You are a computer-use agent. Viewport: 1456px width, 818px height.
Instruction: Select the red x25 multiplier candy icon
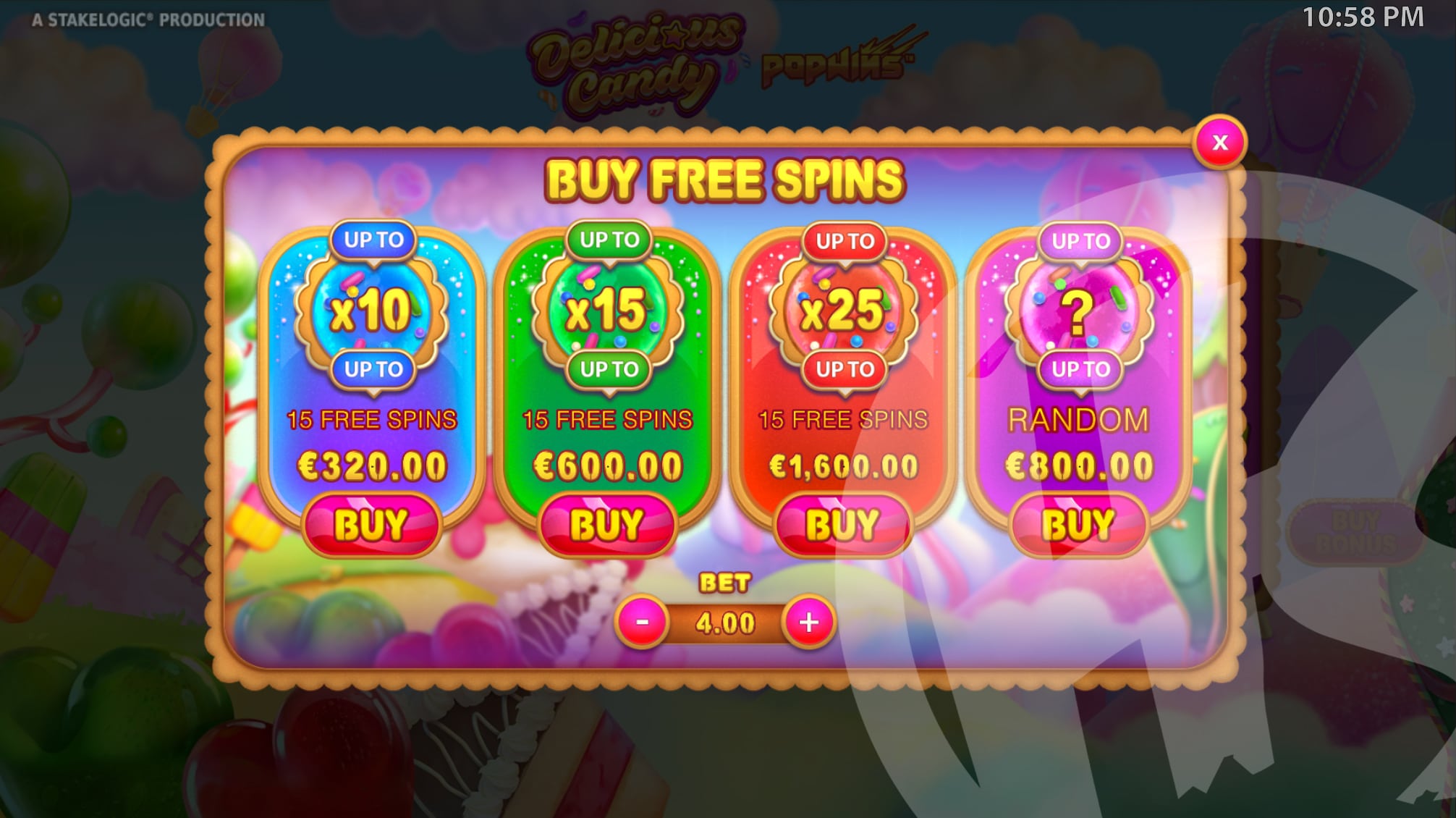point(843,311)
